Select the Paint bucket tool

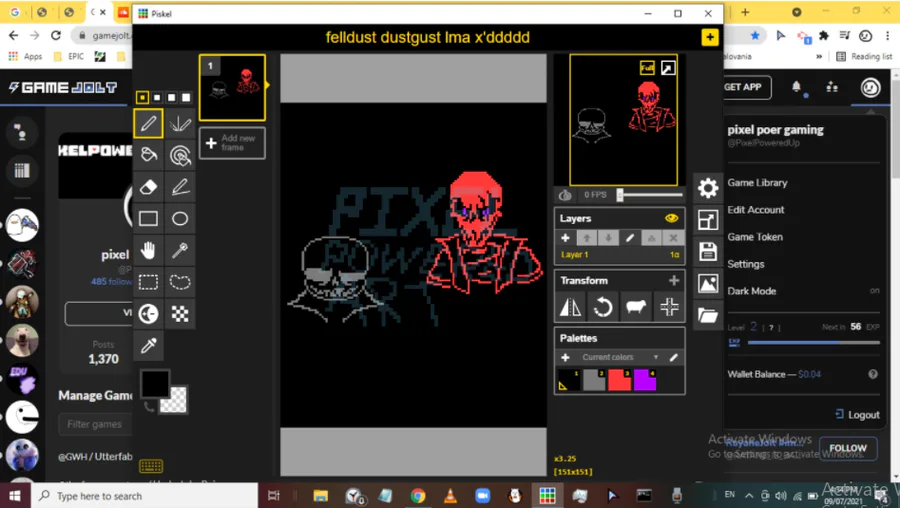pyautogui.click(x=148, y=155)
